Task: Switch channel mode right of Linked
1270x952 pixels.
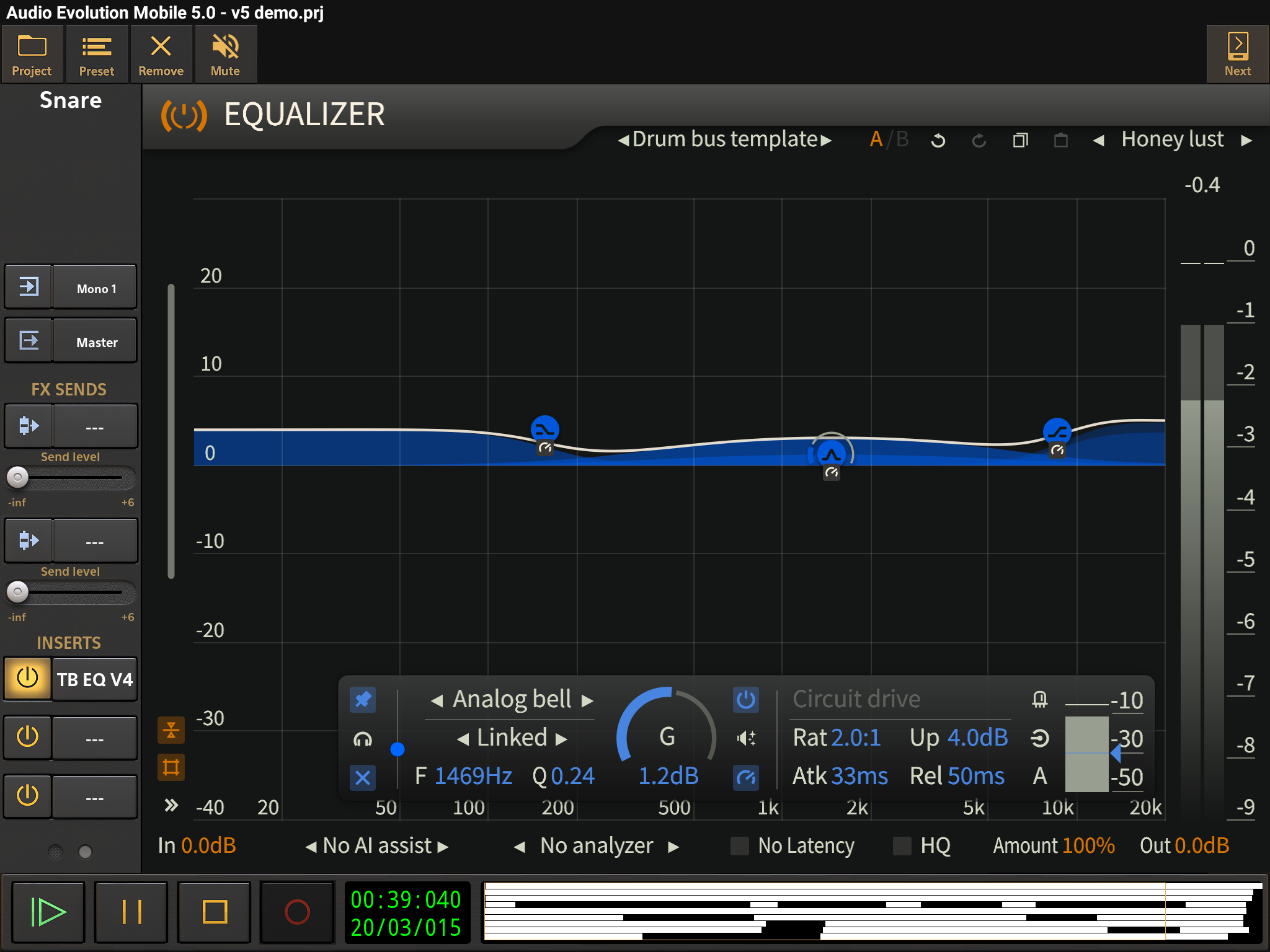Action: pos(561,739)
